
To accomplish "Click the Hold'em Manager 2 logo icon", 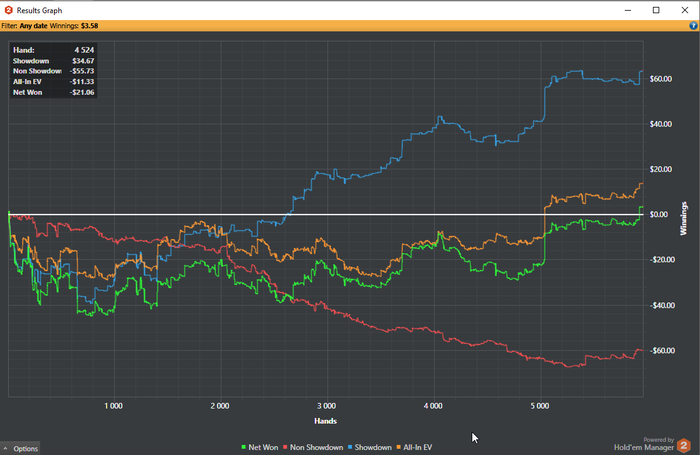I will click(x=683, y=445).
